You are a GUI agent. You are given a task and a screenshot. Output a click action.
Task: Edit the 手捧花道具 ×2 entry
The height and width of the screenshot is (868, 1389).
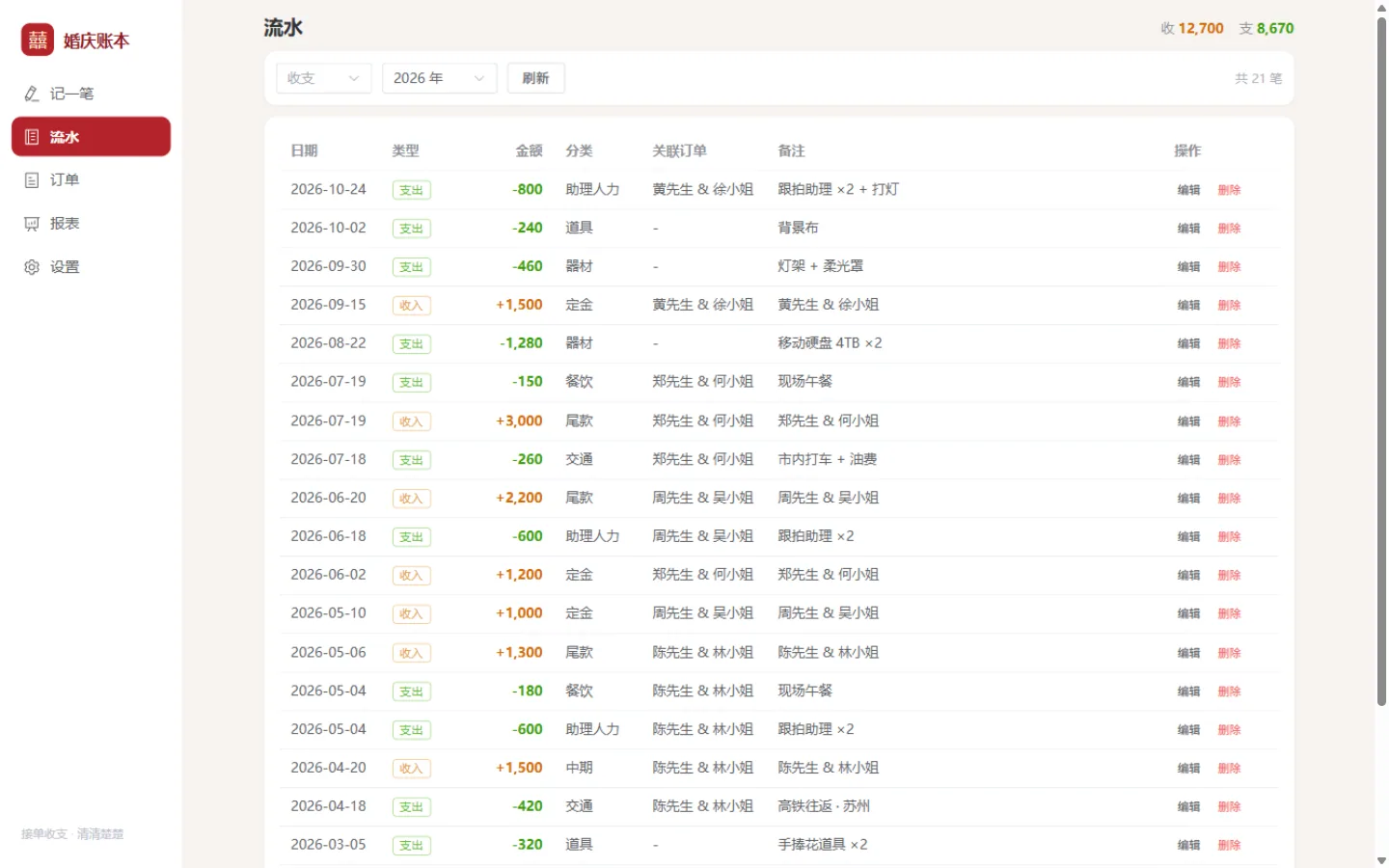(x=1188, y=846)
